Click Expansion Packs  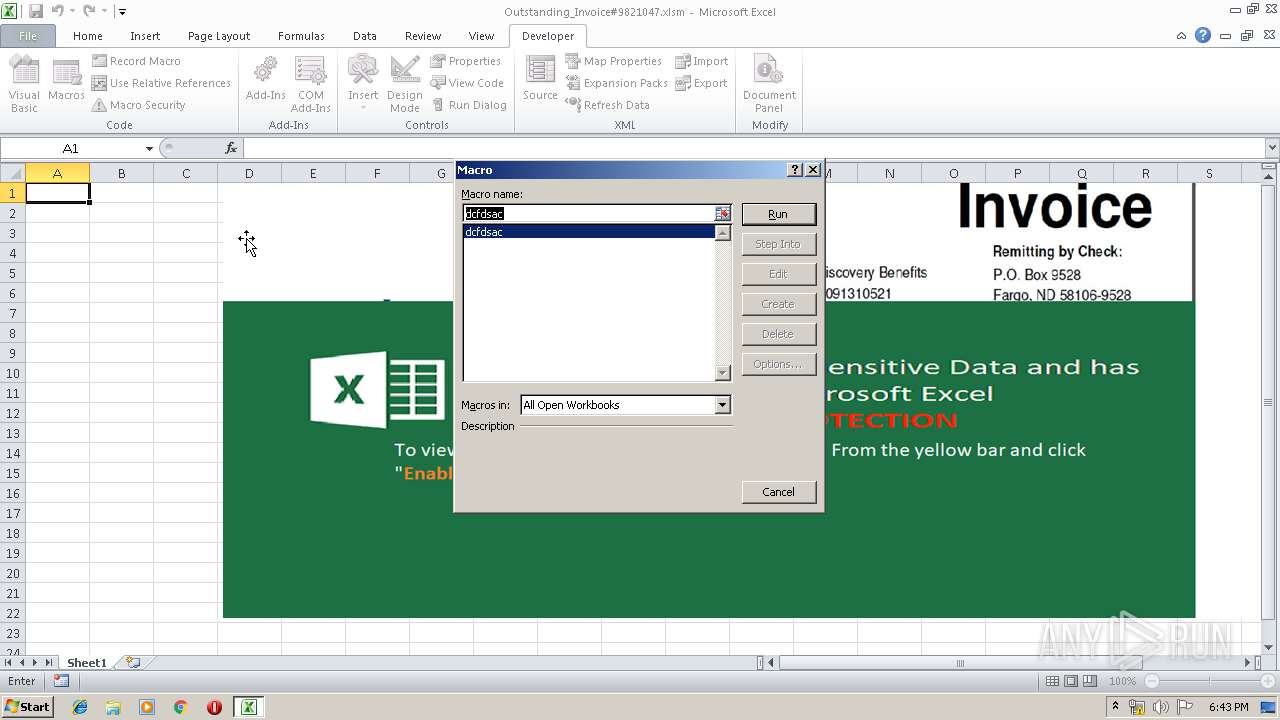(616, 83)
